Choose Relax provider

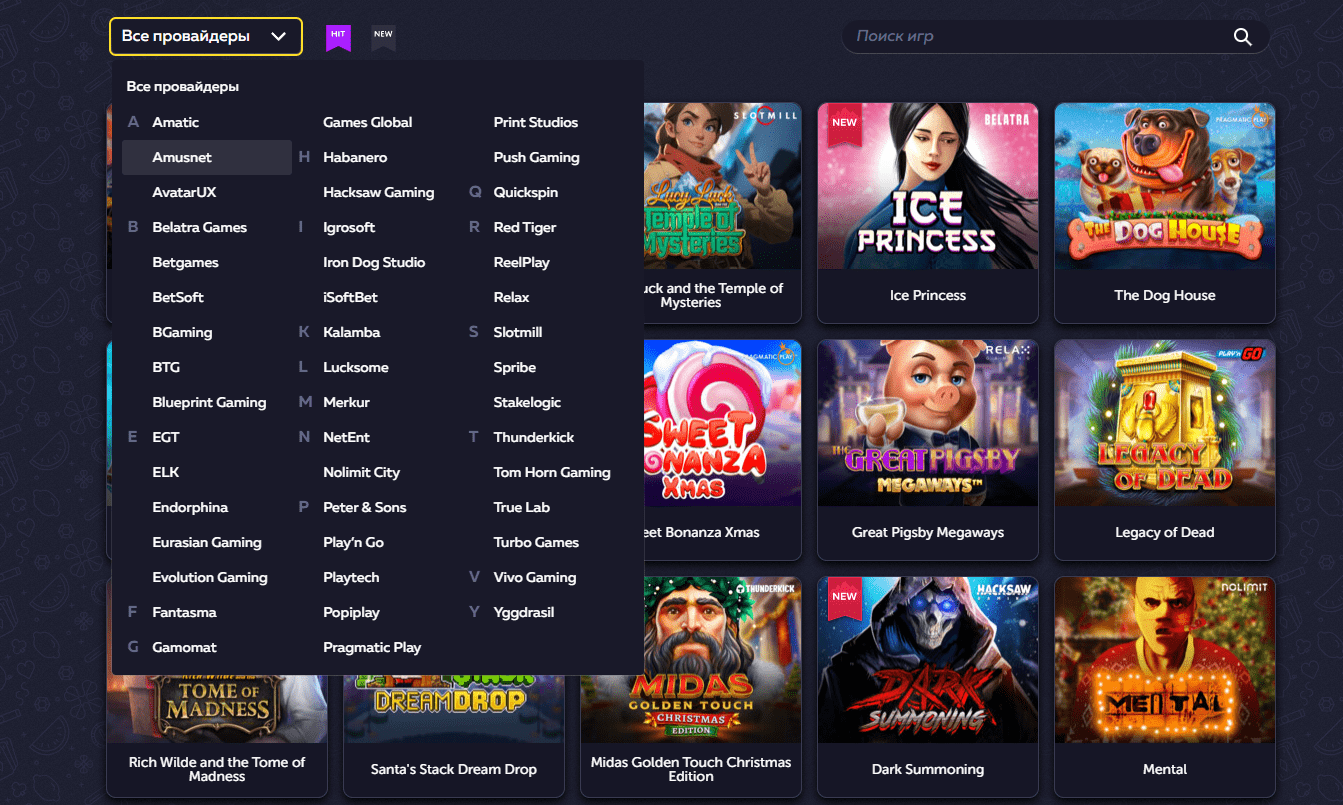(x=511, y=297)
